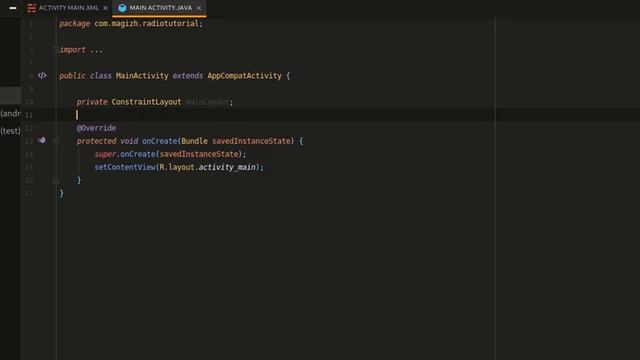Click the class name MainActivity

pos(142,76)
